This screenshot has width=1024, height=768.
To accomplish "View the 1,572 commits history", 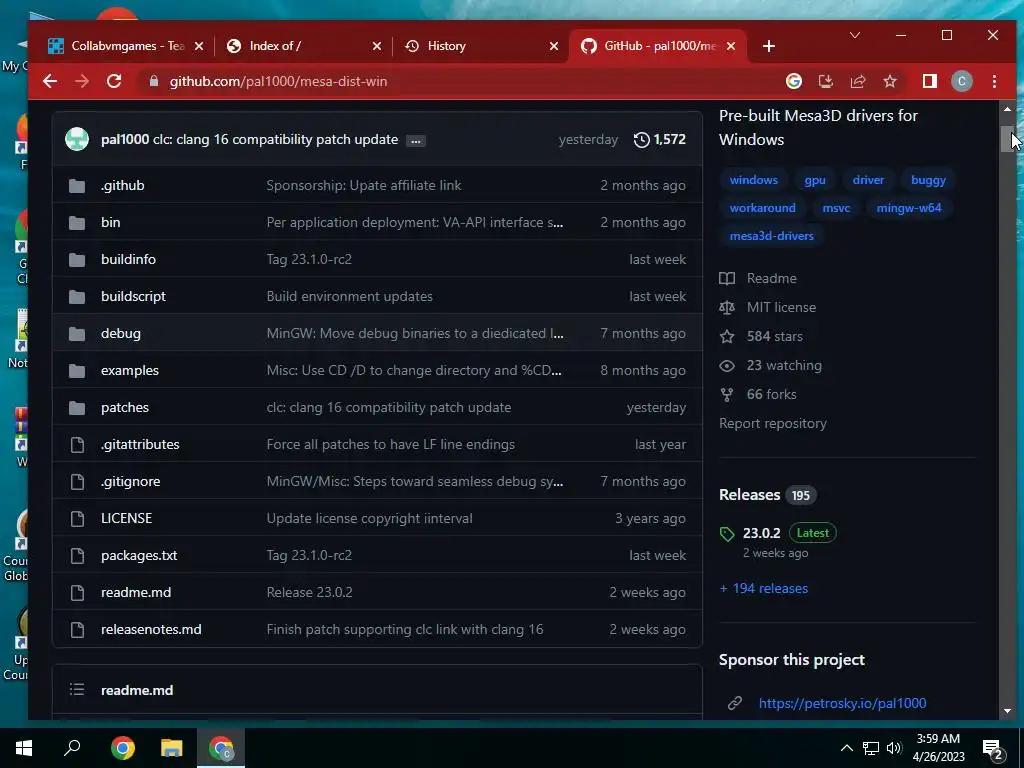I will (660, 139).
